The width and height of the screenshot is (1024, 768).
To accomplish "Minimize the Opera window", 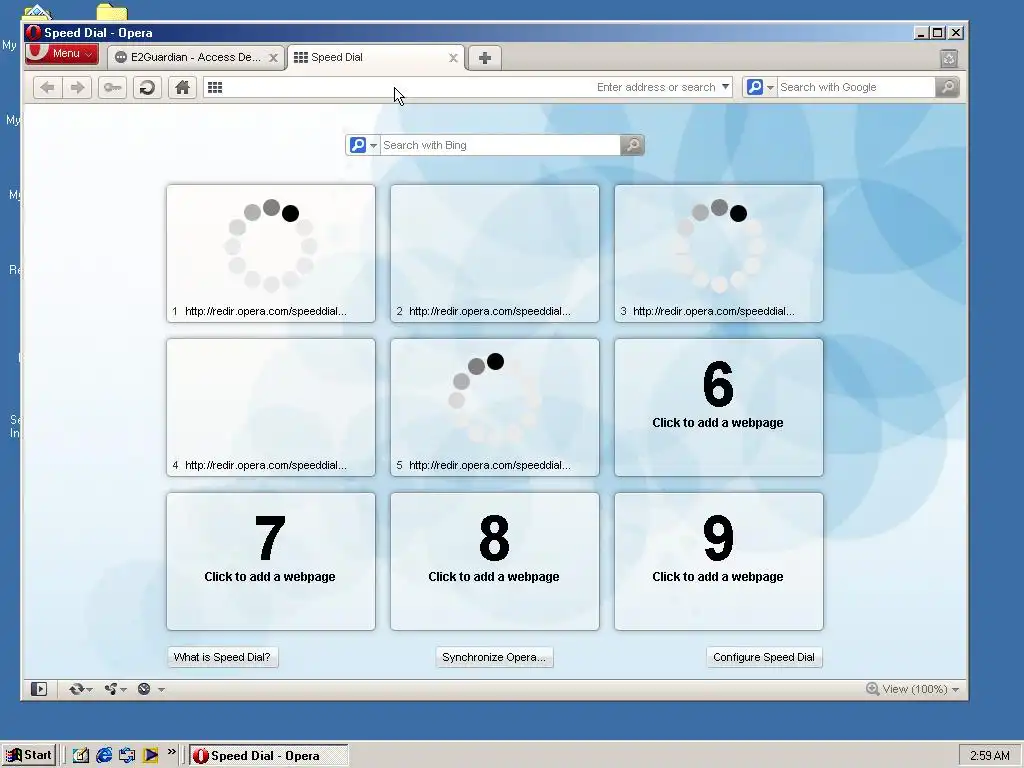I will pos(921,33).
